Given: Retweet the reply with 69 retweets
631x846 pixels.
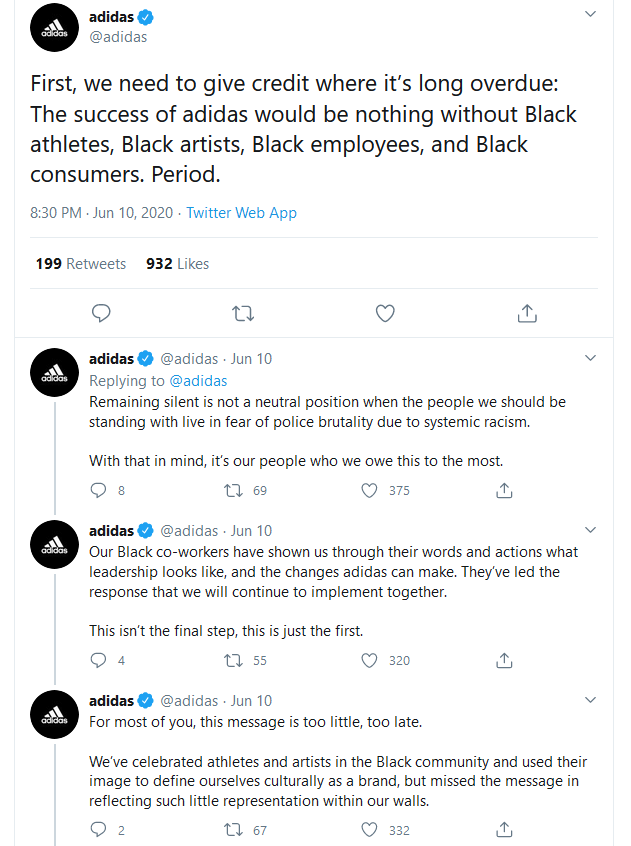Looking at the screenshot, I should coord(234,490).
